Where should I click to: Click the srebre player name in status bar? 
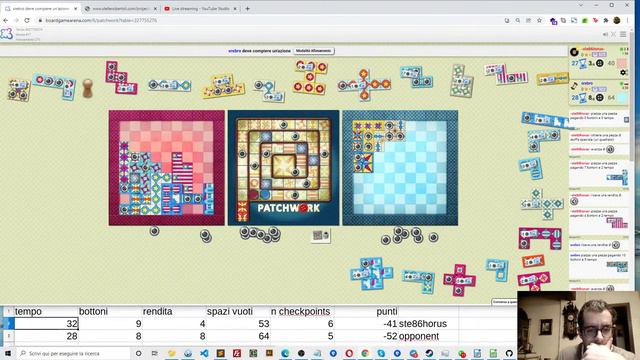(234, 51)
